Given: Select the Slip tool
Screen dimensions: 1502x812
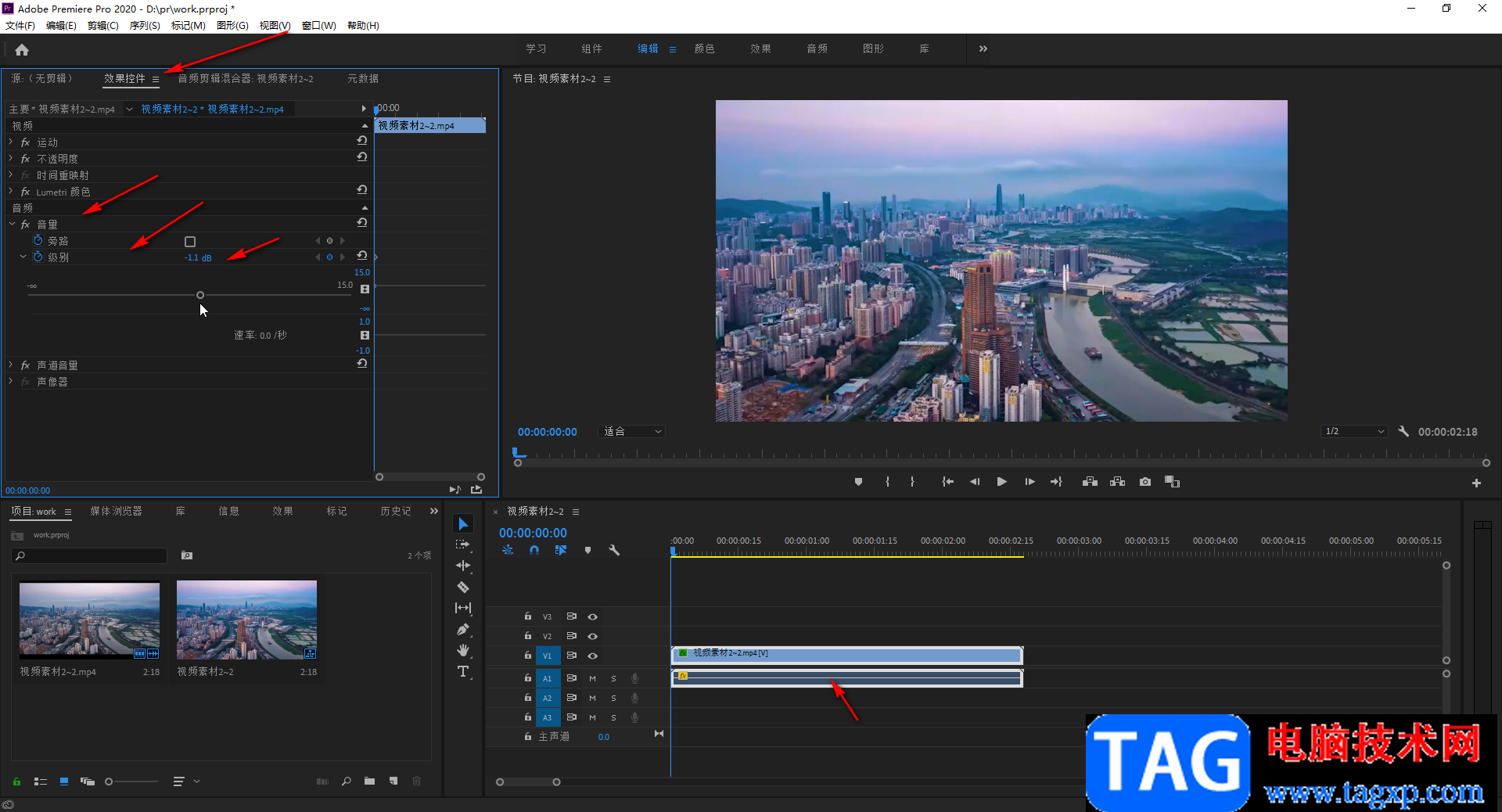Looking at the screenshot, I should point(463,608).
